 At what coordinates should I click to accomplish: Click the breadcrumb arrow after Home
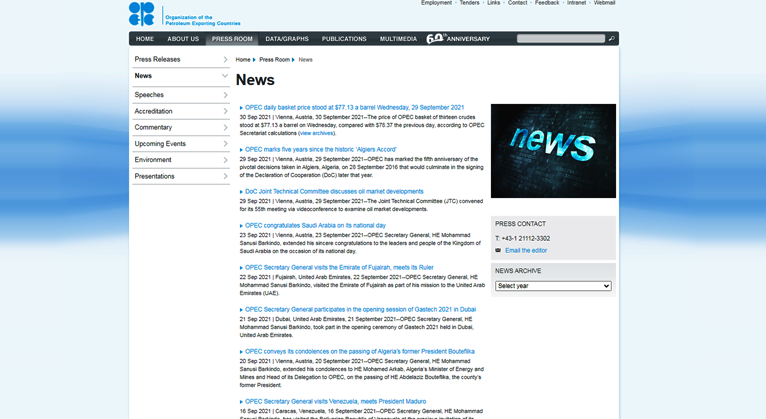tap(254, 60)
